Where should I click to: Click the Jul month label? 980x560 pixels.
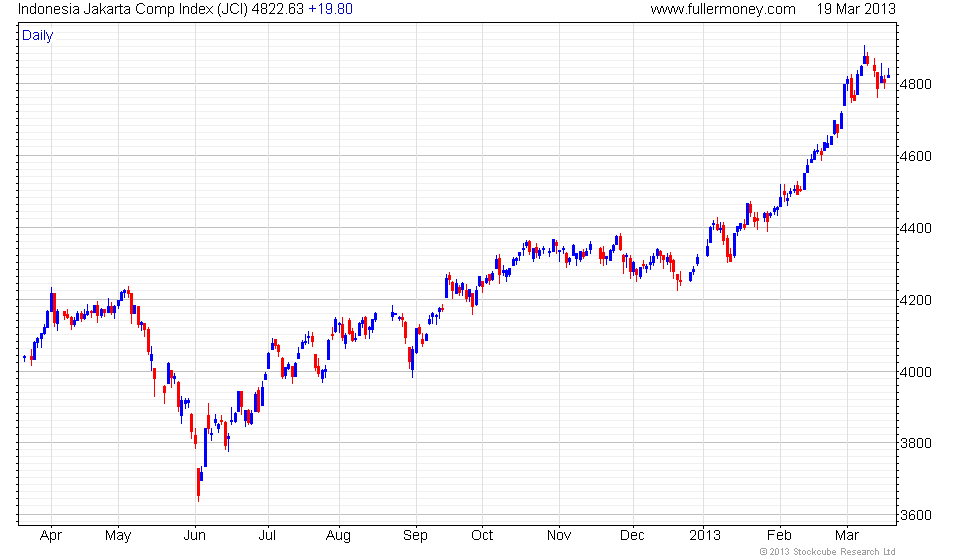(268, 536)
